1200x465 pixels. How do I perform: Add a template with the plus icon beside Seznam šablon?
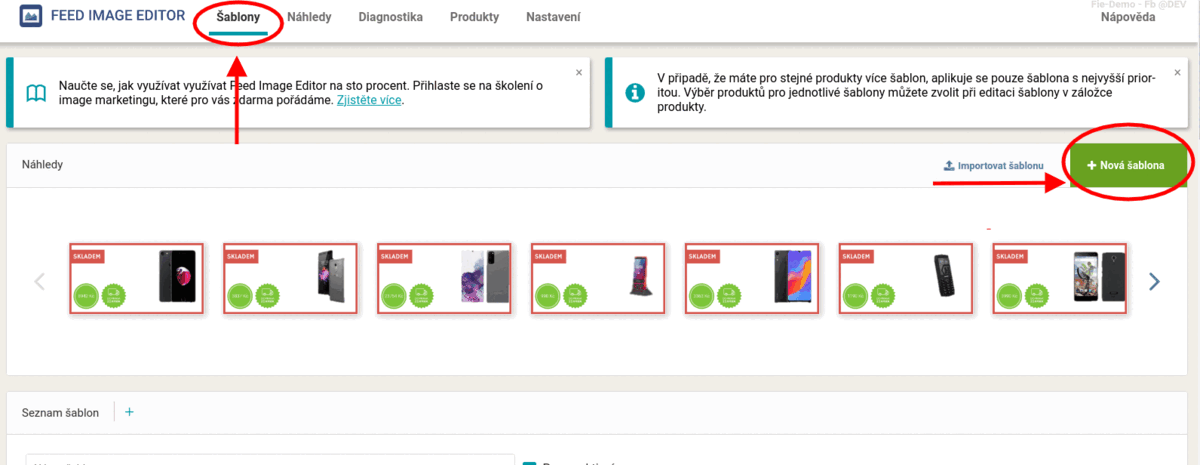click(129, 412)
